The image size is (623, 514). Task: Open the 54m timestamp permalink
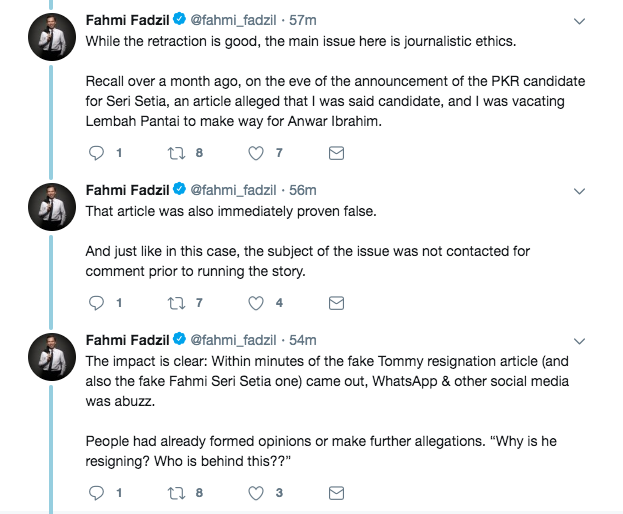click(303, 339)
